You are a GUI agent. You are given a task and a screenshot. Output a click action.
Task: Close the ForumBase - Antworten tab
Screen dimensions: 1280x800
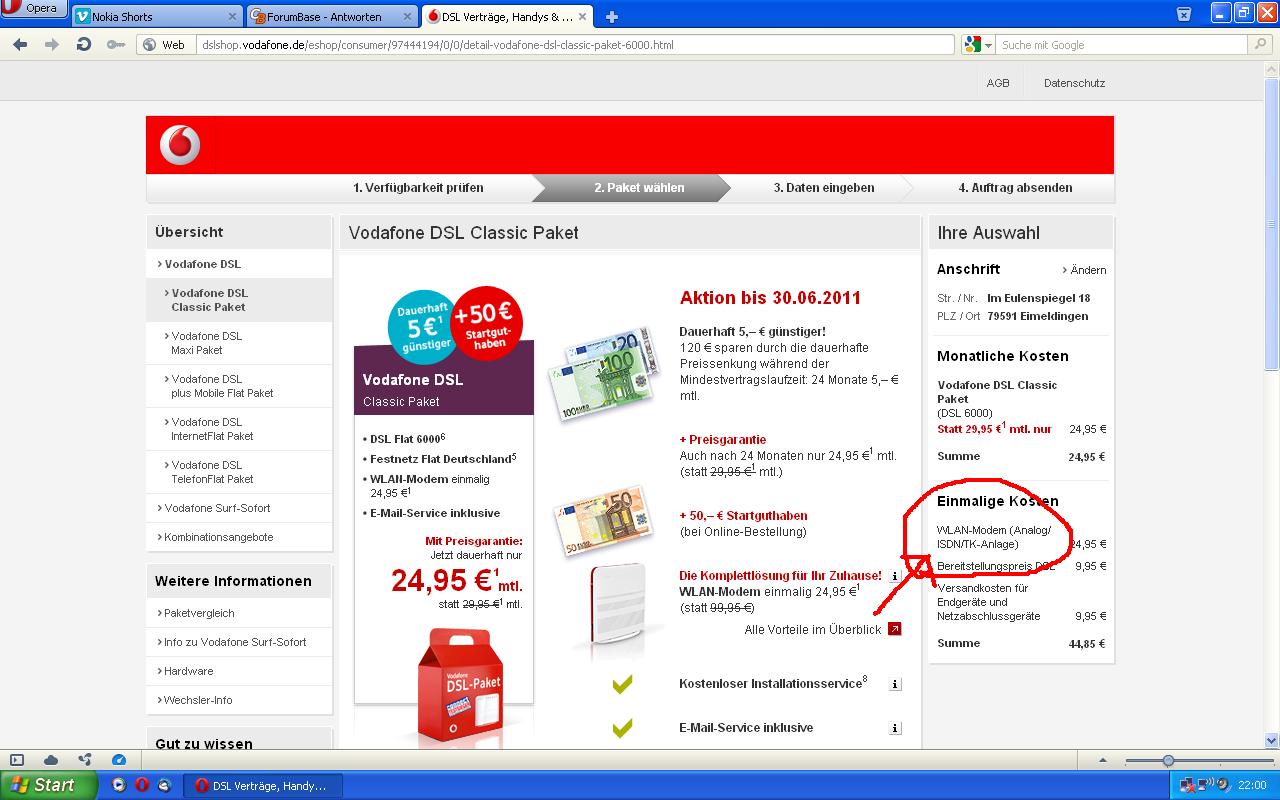pyautogui.click(x=408, y=16)
